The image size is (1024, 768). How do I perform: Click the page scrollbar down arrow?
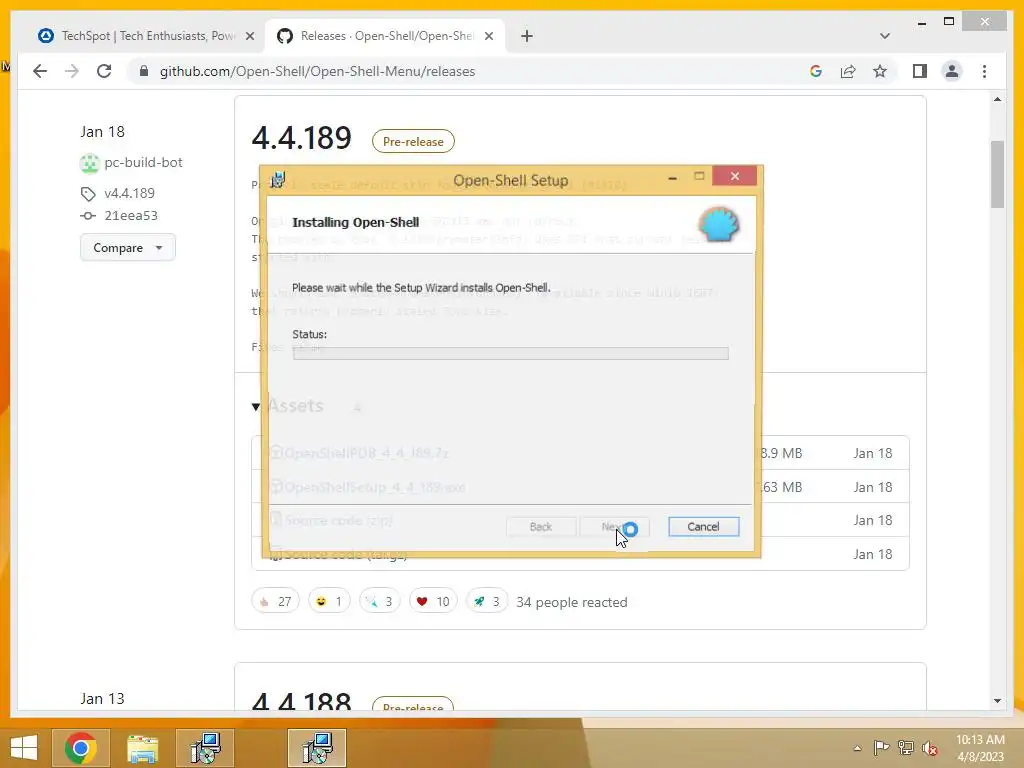[997, 701]
